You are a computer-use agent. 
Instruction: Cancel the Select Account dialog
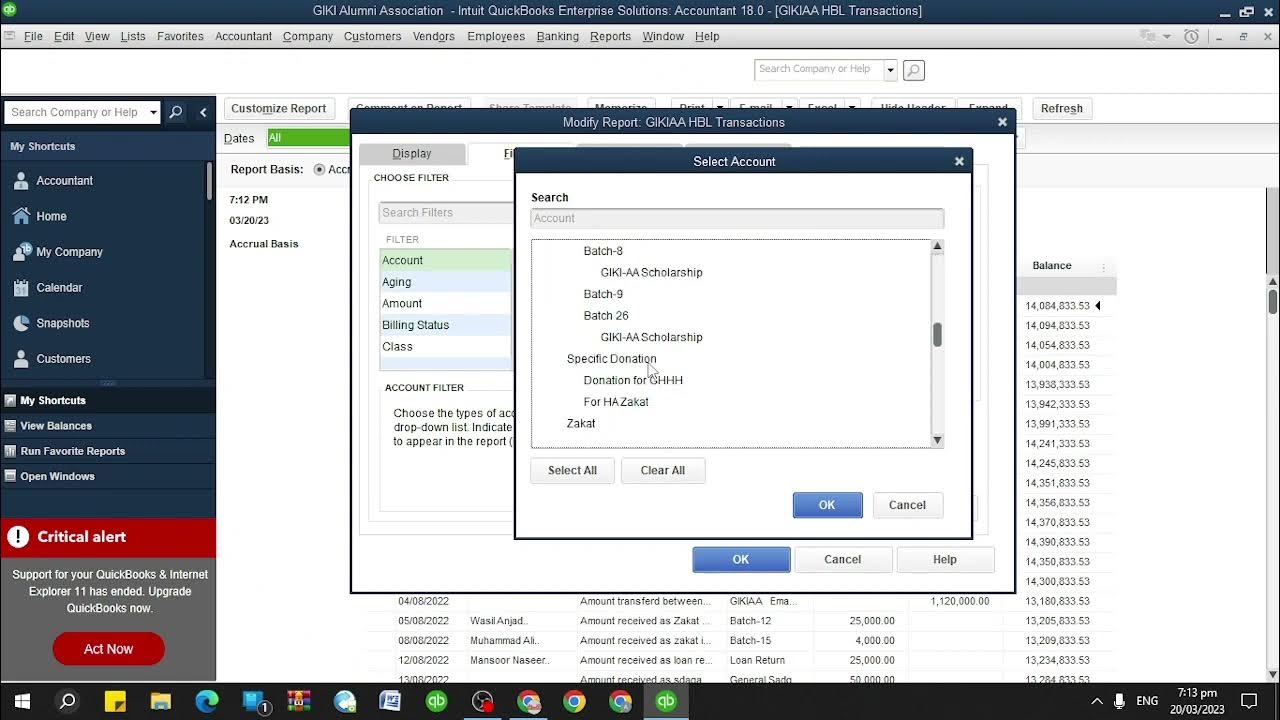click(x=907, y=505)
